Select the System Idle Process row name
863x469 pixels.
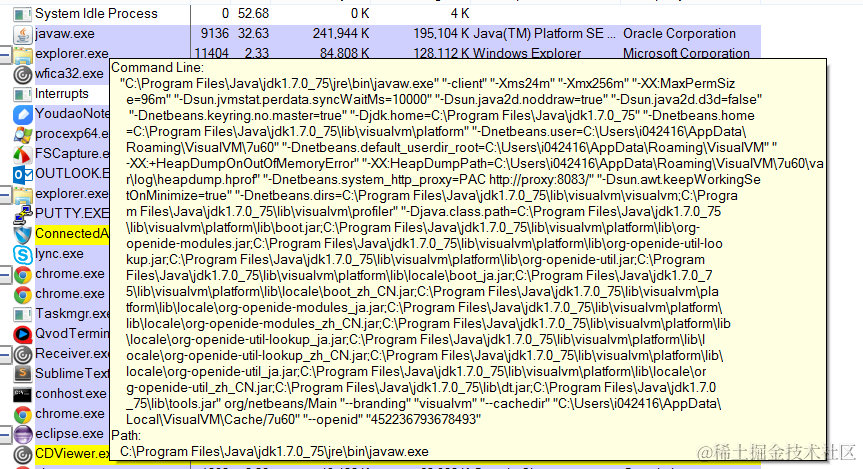point(96,14)
